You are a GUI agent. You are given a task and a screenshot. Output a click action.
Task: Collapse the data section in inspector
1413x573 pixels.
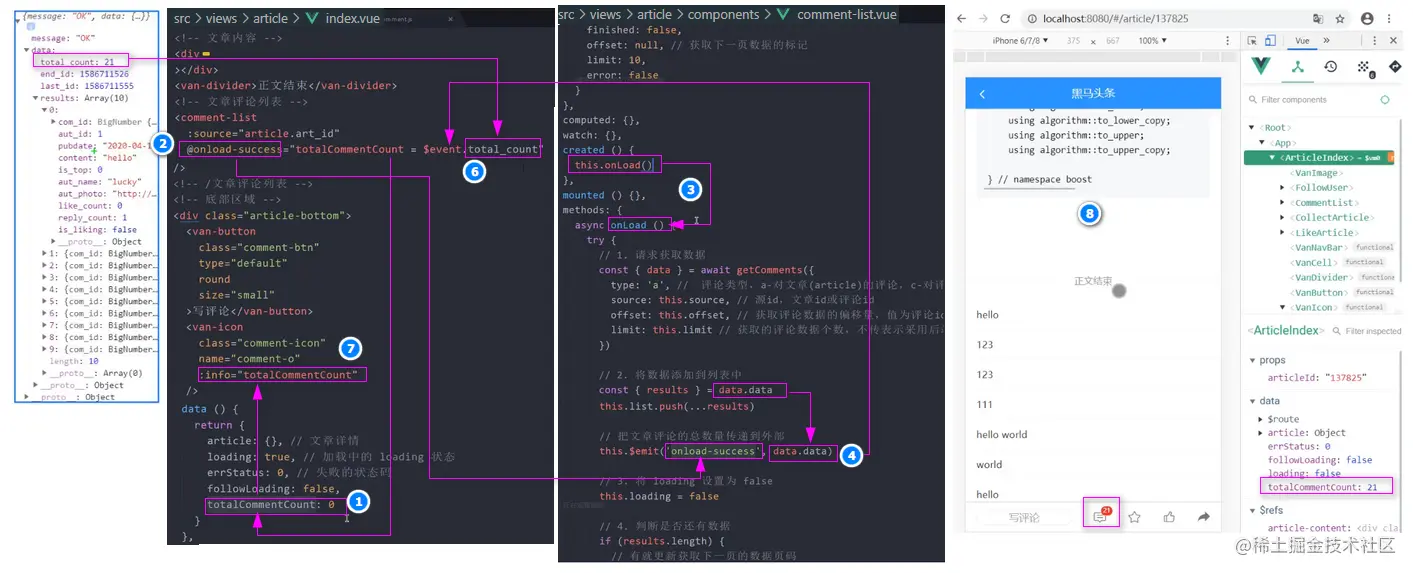(1252, 401)
